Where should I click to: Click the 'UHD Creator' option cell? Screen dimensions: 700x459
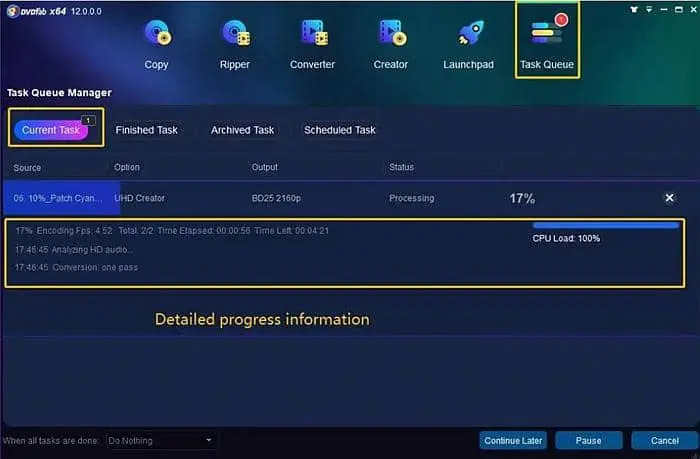coord(139,198)
